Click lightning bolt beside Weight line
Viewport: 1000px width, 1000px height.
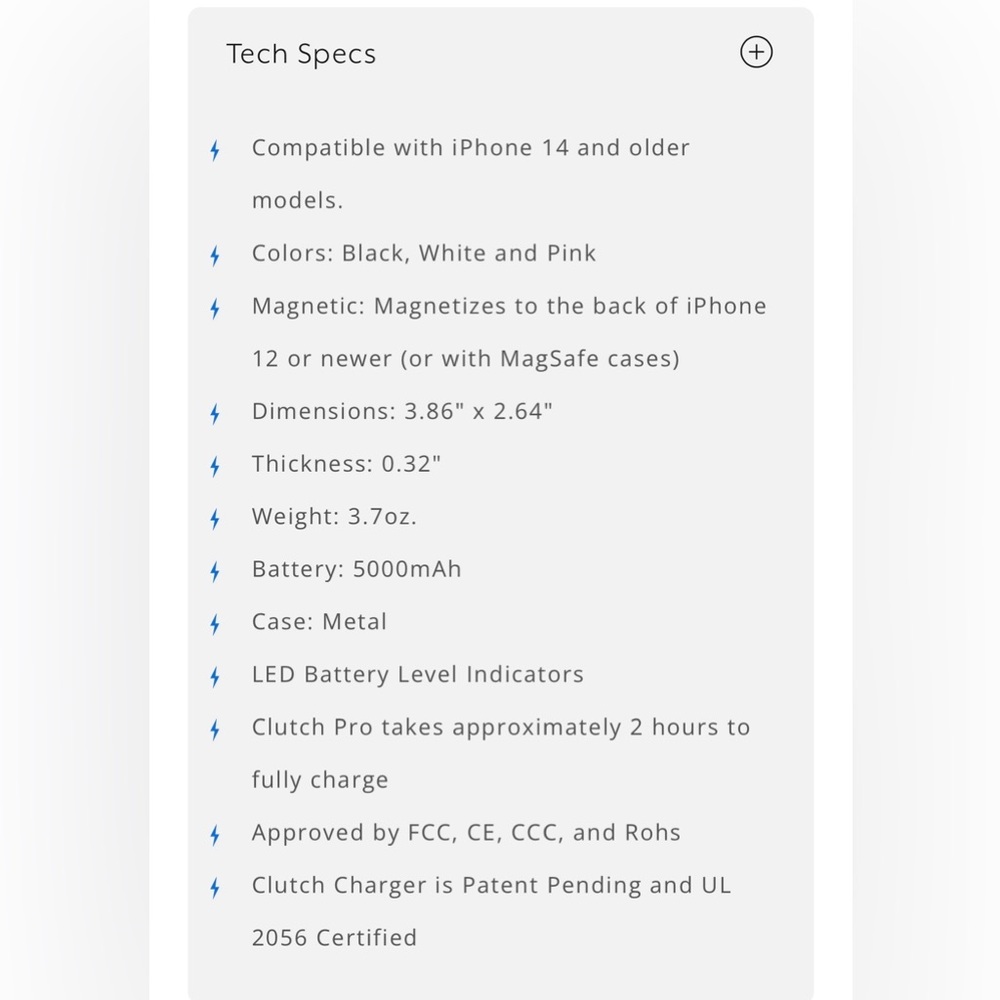[x=215, y=519]
